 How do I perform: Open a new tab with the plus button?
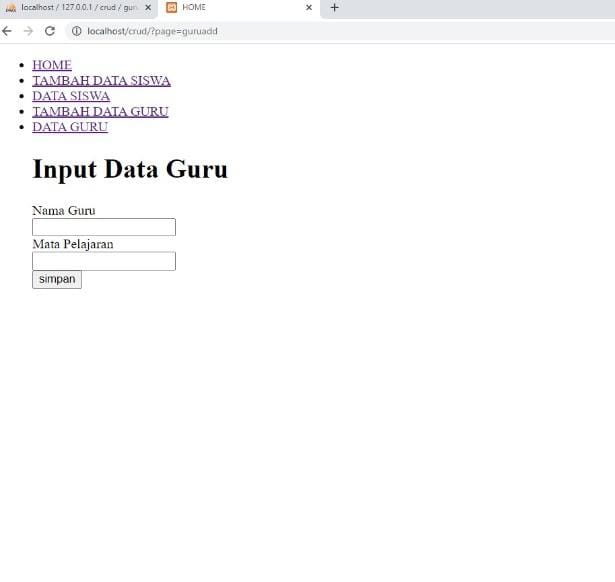[334, 8]
